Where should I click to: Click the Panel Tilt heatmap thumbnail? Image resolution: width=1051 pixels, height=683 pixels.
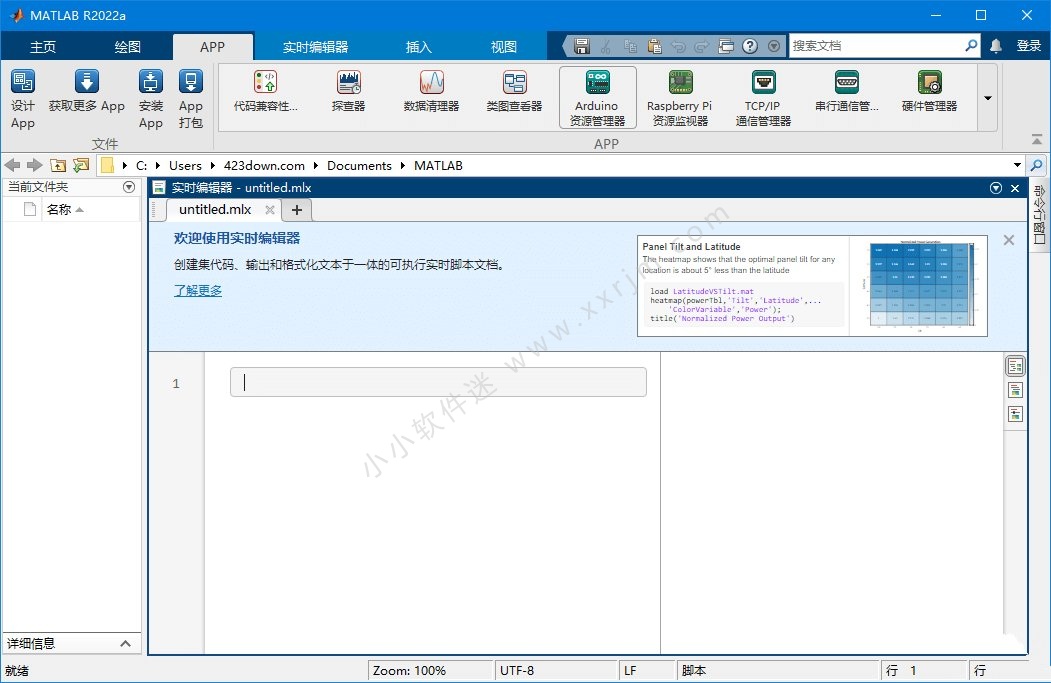point(919,285)
